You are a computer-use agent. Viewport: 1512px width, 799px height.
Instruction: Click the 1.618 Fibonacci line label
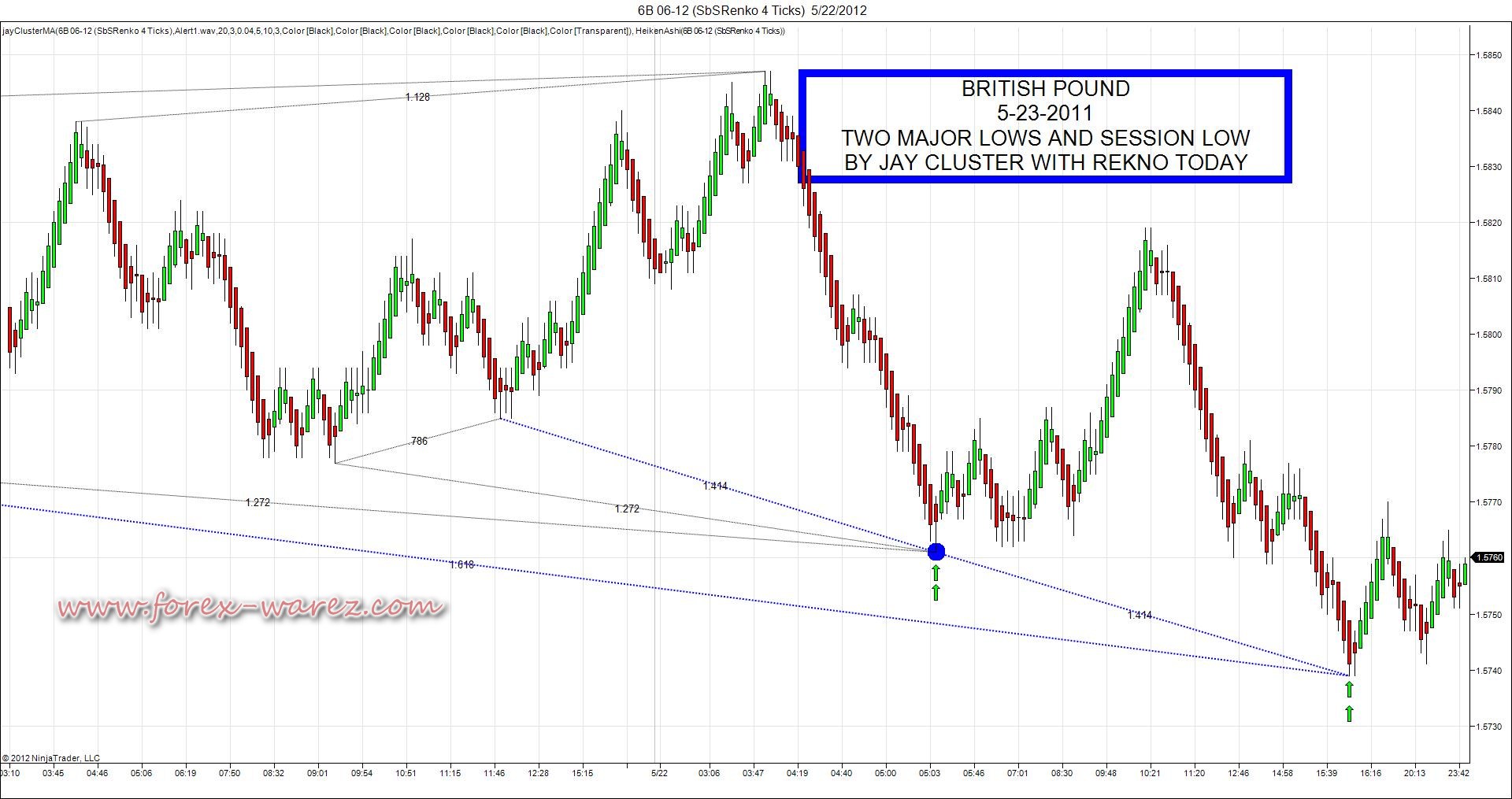(461, 564)
